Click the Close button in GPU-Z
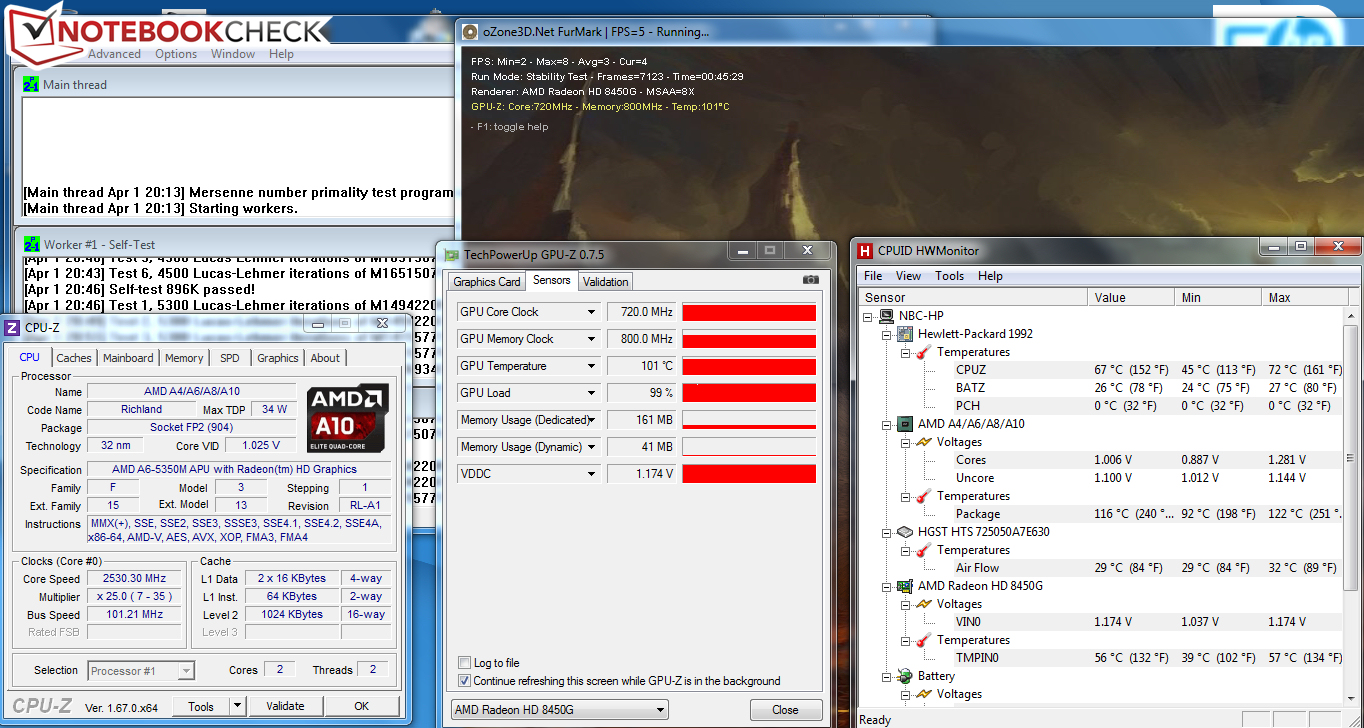This screenshot has width=1364, height=728. (x=785, y=710)
